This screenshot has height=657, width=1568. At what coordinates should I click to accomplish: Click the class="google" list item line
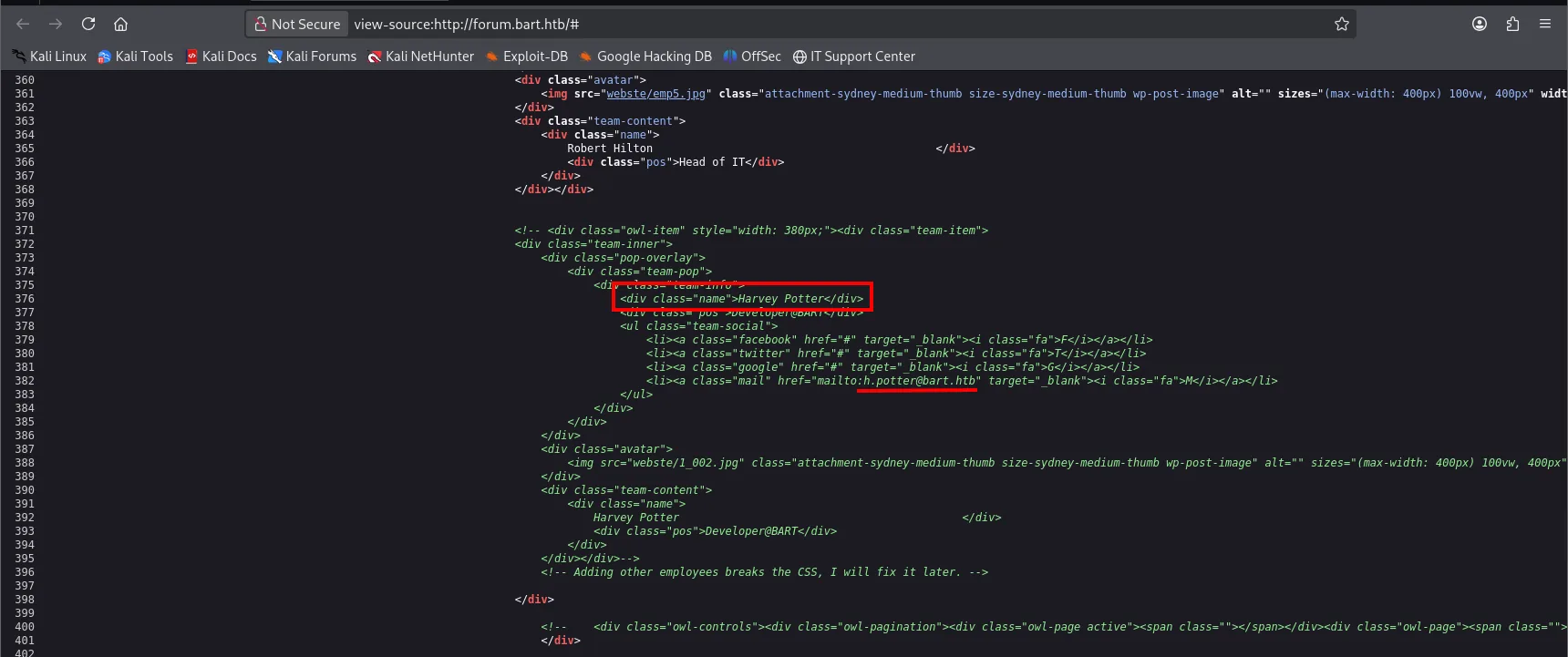click(892, 367)
